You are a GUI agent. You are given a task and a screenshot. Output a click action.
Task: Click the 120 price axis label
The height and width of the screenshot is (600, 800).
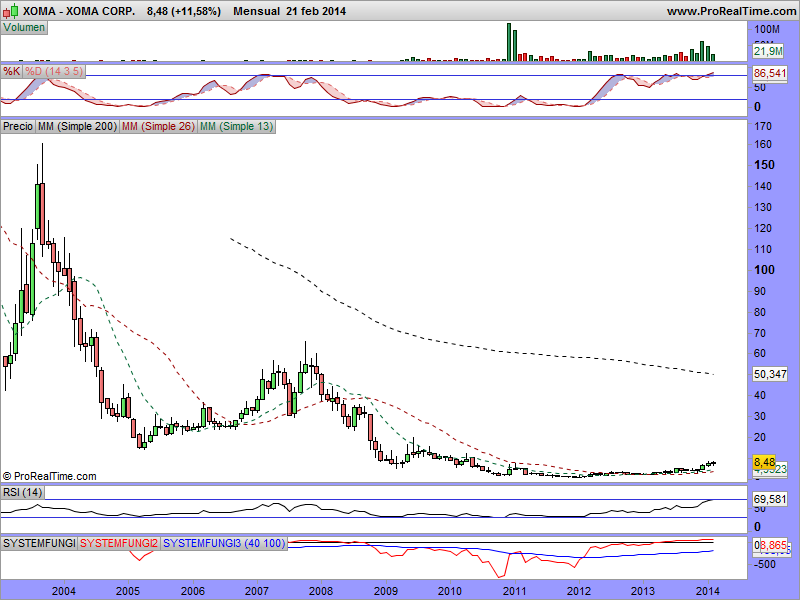click(x=763, y=228)
